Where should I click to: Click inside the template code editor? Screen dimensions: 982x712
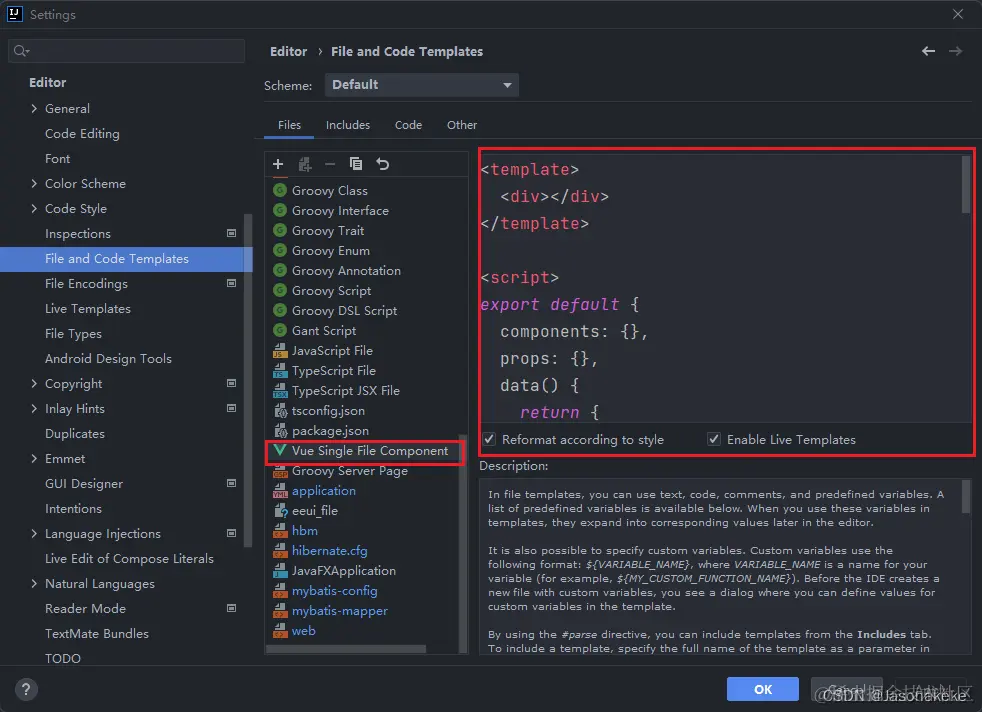720,288
